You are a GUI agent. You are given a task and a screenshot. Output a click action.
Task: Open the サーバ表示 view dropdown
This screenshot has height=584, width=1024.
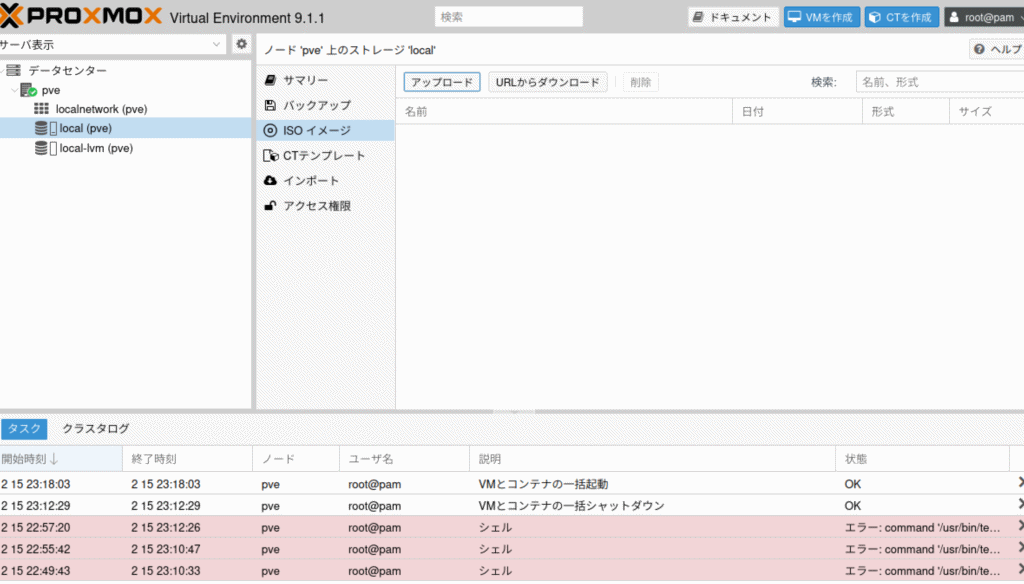(x=113, y=45)
